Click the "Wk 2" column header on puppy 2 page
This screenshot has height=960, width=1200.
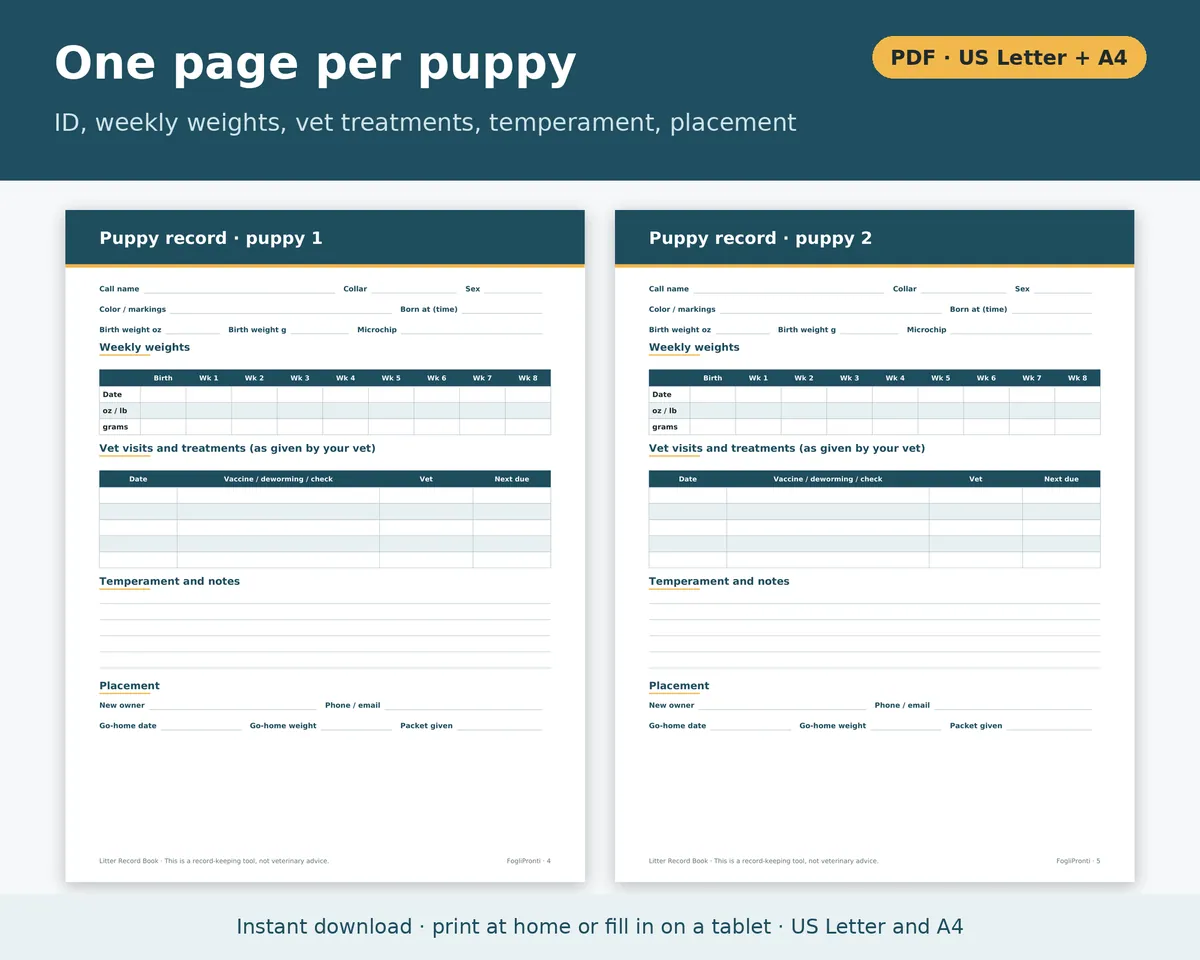click(x=804, y=378)
